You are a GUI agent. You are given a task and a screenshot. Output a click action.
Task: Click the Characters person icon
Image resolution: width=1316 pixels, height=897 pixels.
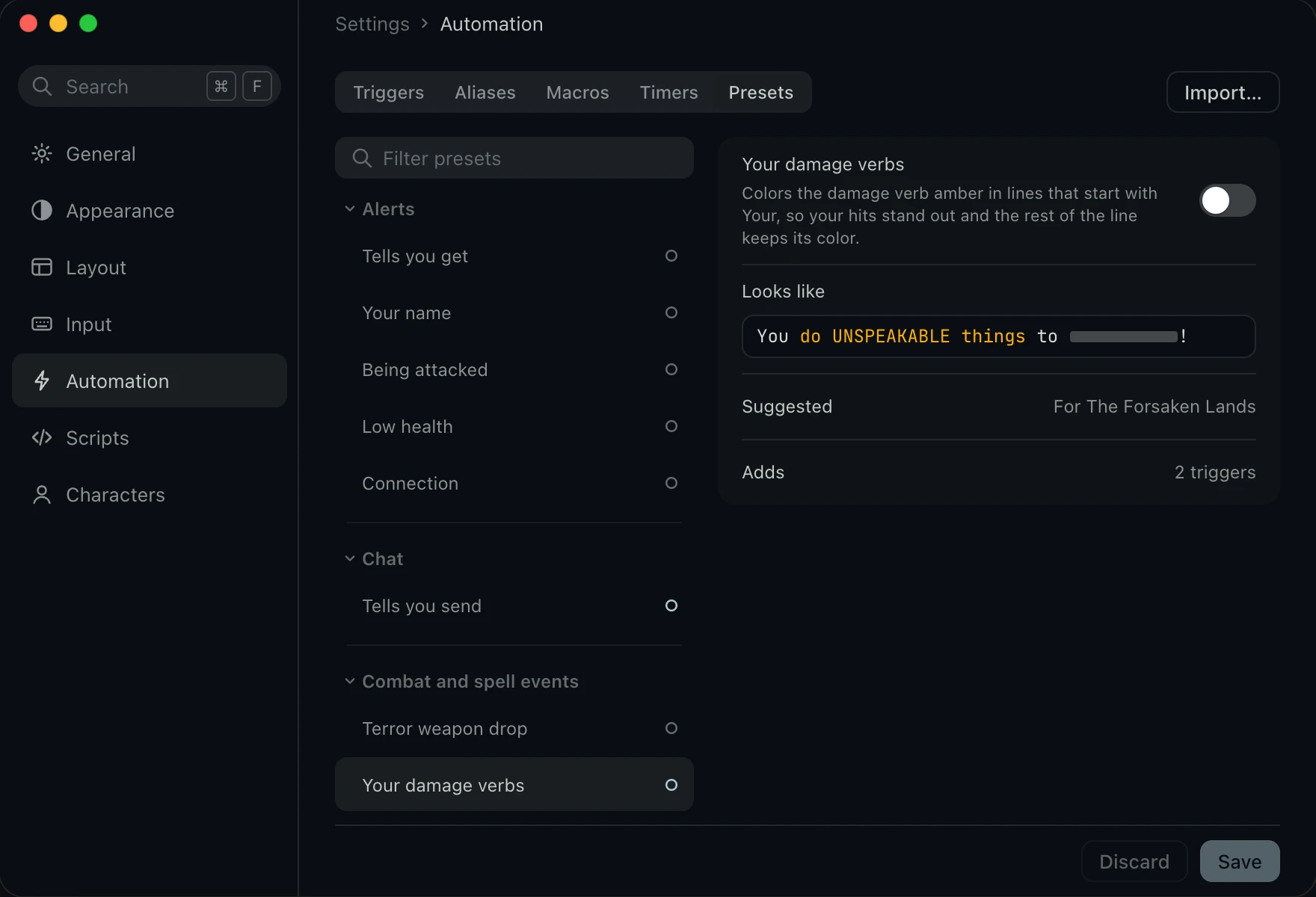[42, 494]
